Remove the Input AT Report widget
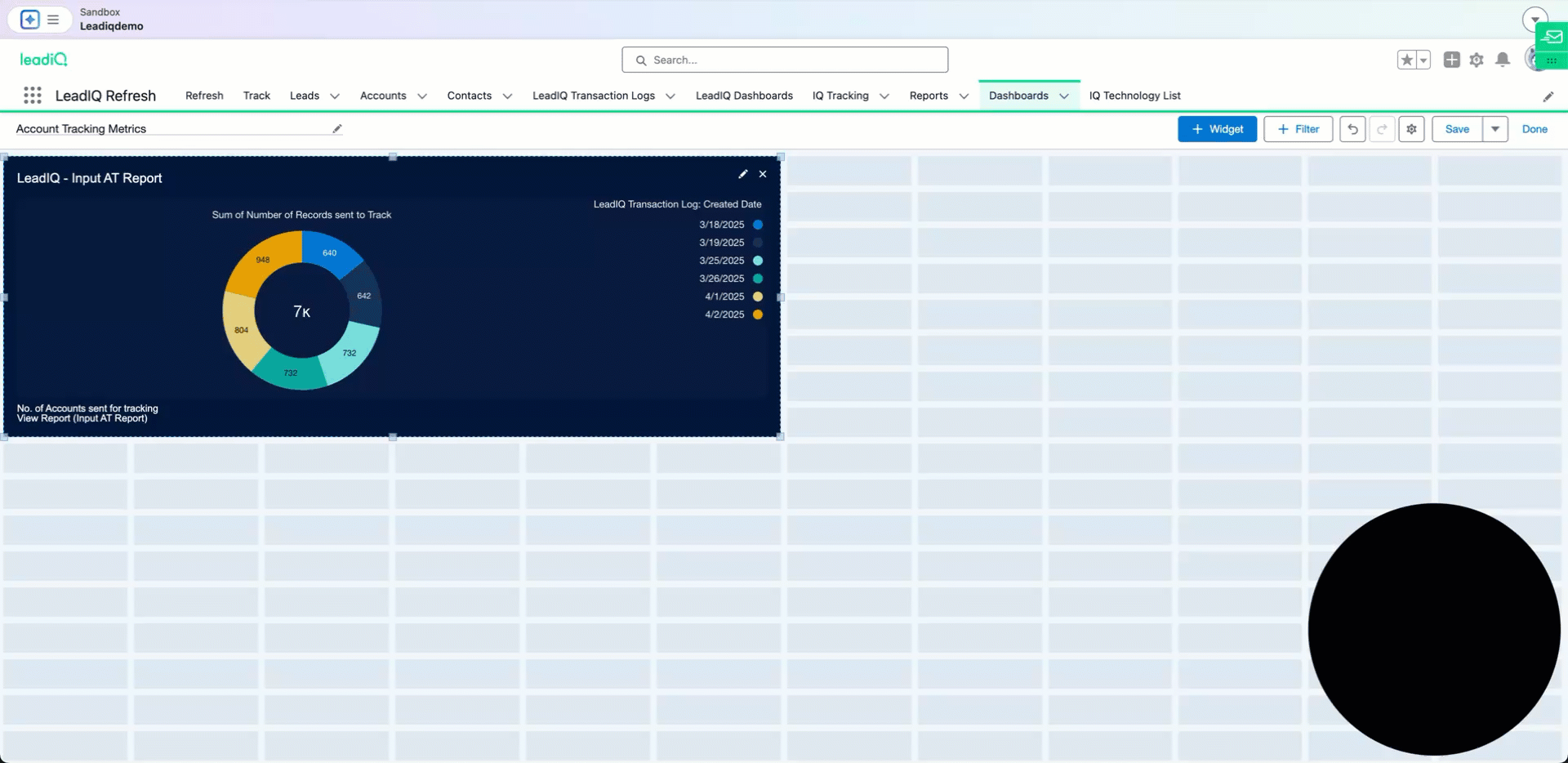 click(763, 174)
